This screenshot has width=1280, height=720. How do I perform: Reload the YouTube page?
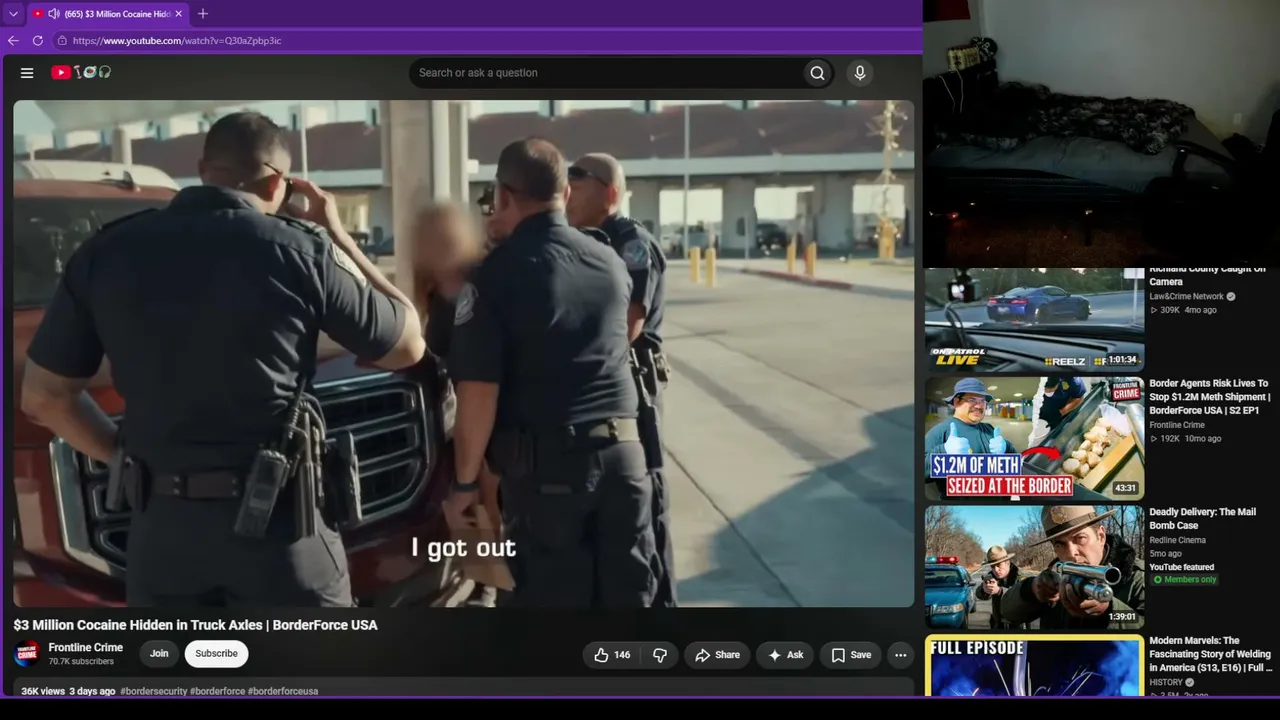pyautogui.click(x=38, y=41)
